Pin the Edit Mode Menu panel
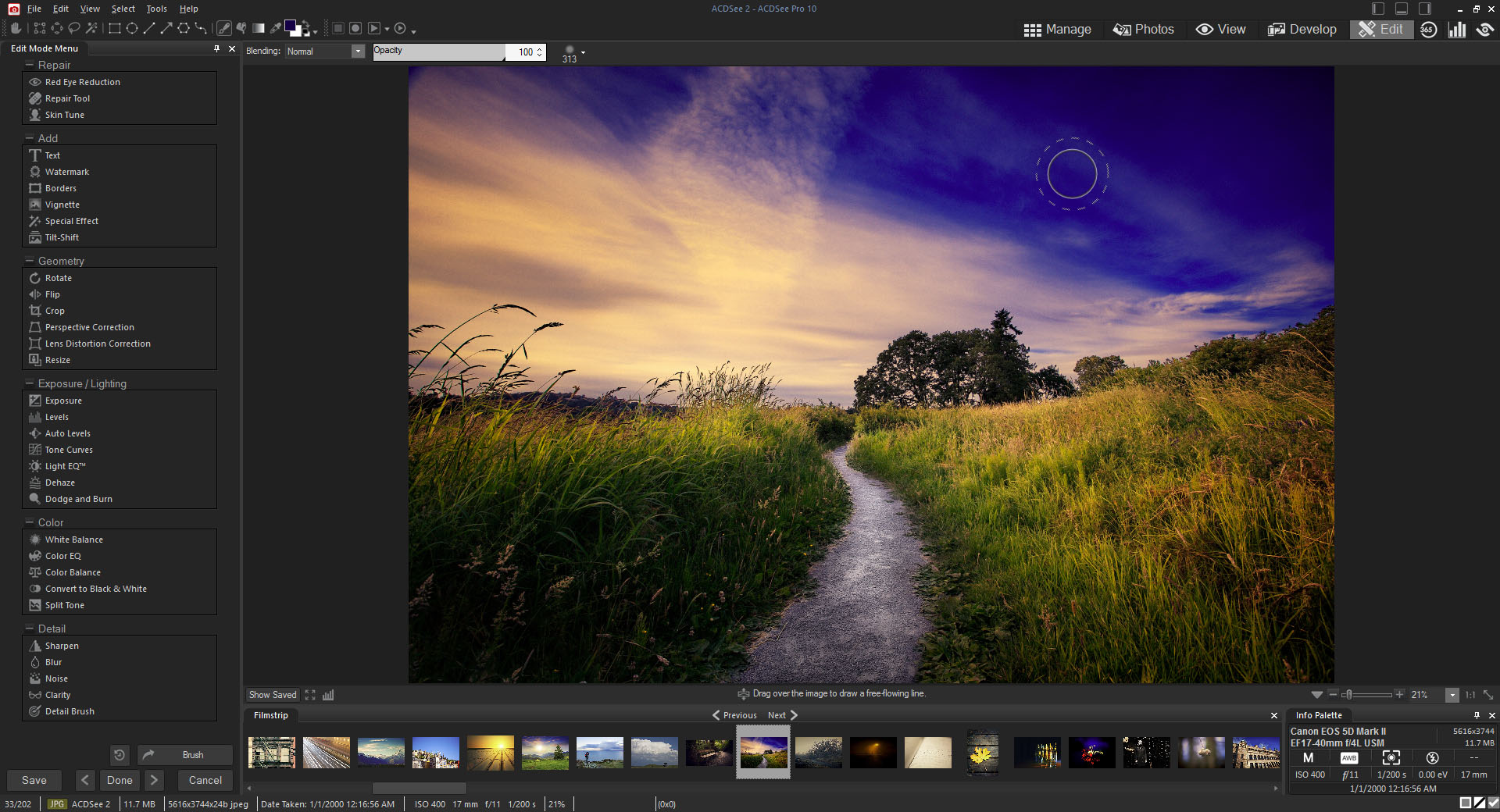The height and width of the screenshot is (812, 1500). (216, 48)
